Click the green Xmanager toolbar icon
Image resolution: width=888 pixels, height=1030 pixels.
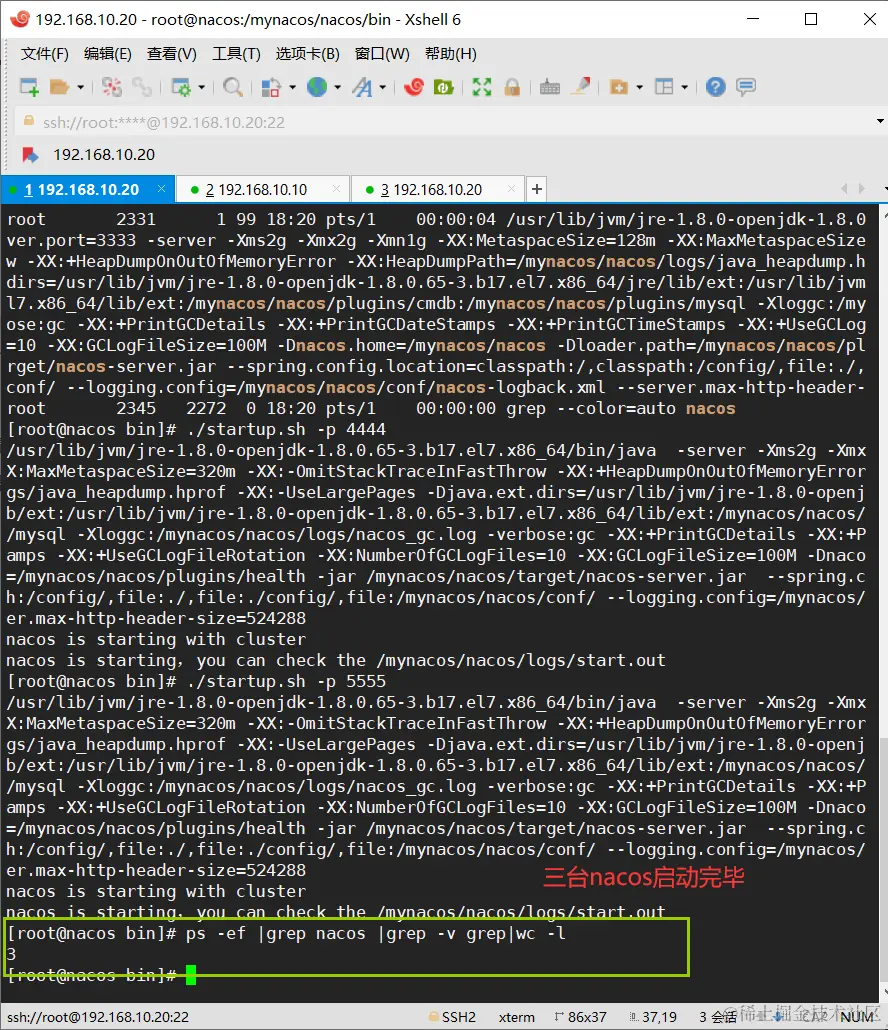pyautogui.click(x=444, y=87)
